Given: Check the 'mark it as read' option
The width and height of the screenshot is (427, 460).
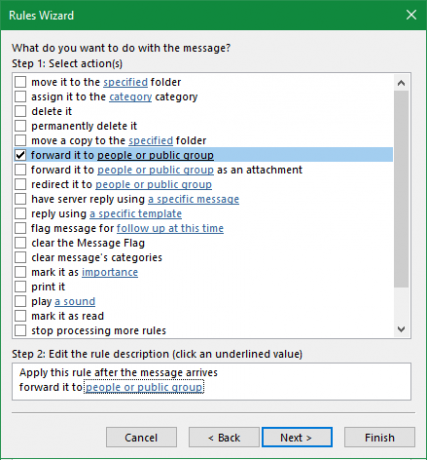Looking at the screenshot, I should click(x=20, y=316).
